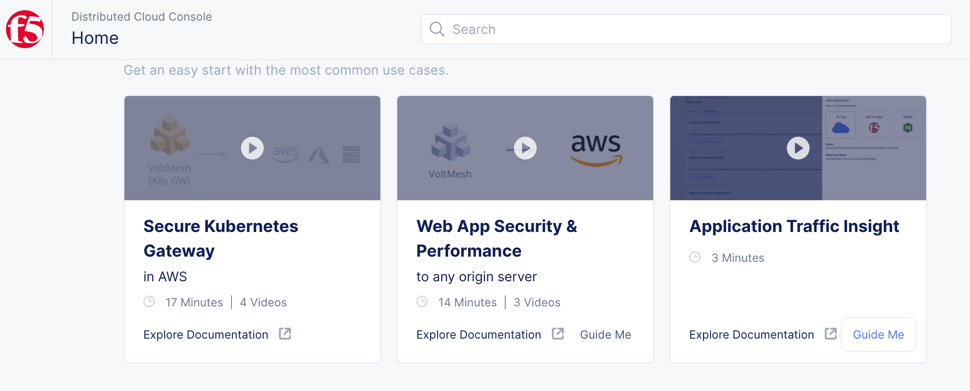Viewport: 970px width, 391px height.
Task: Play the Secure Kubernetes Gateway video
Action: coord(252,148)
